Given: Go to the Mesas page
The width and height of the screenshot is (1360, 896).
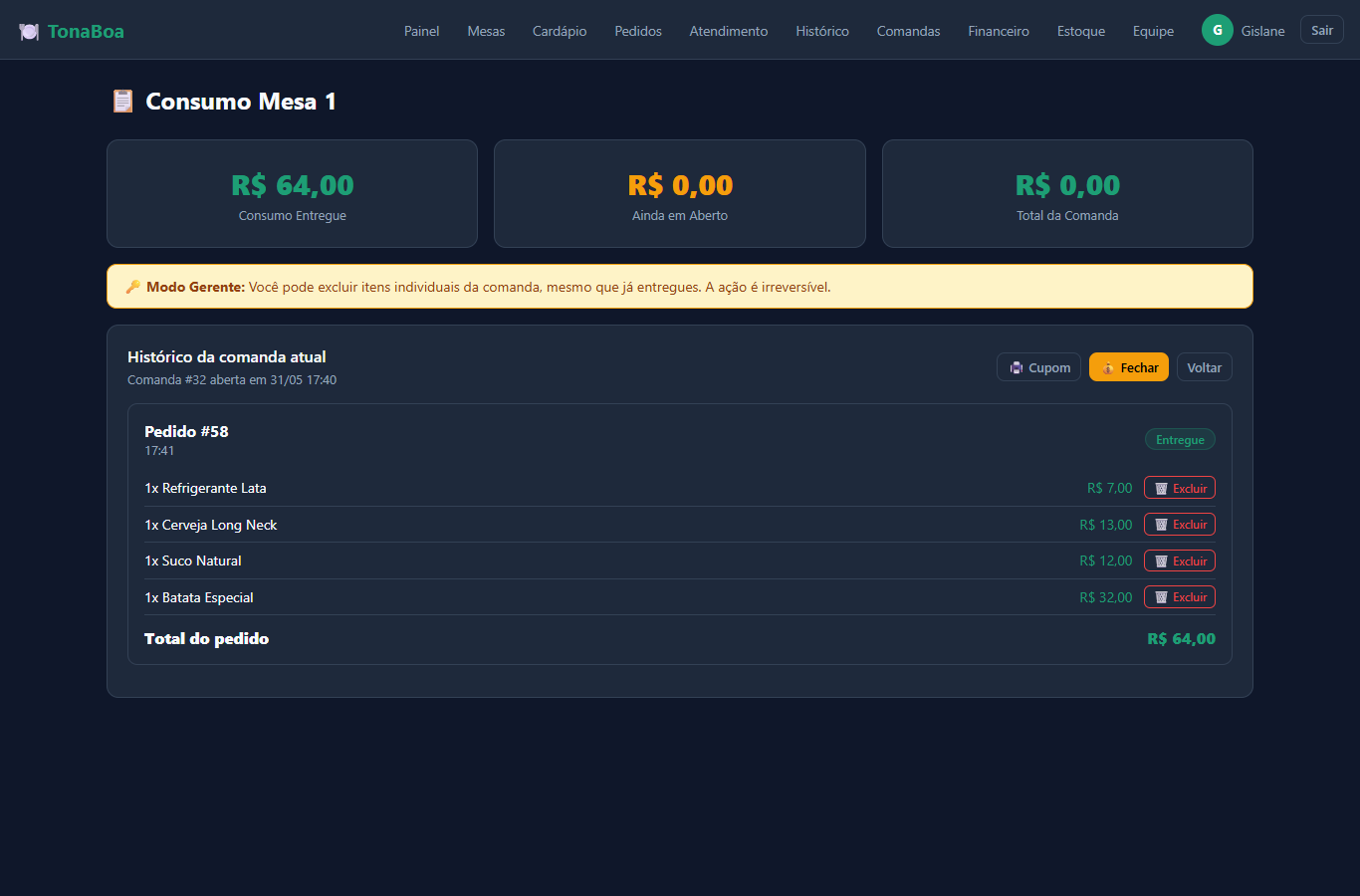Looking at the screenshot, I should [x=486, y=31].
